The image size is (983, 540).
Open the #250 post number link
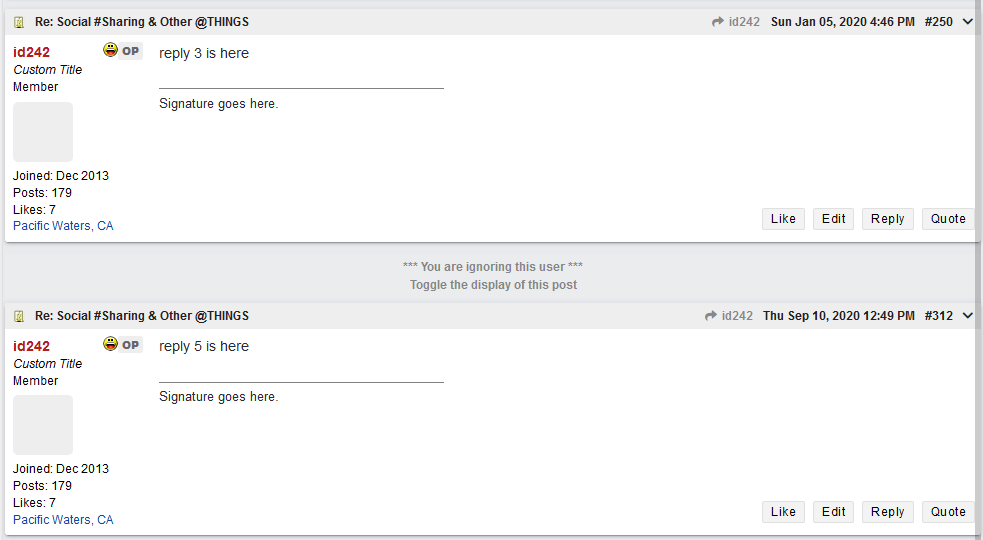[x=938, y=22]
